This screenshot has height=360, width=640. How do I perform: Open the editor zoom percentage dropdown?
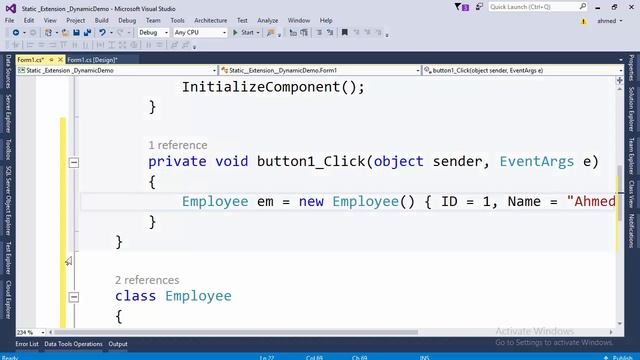pos(30,332)
